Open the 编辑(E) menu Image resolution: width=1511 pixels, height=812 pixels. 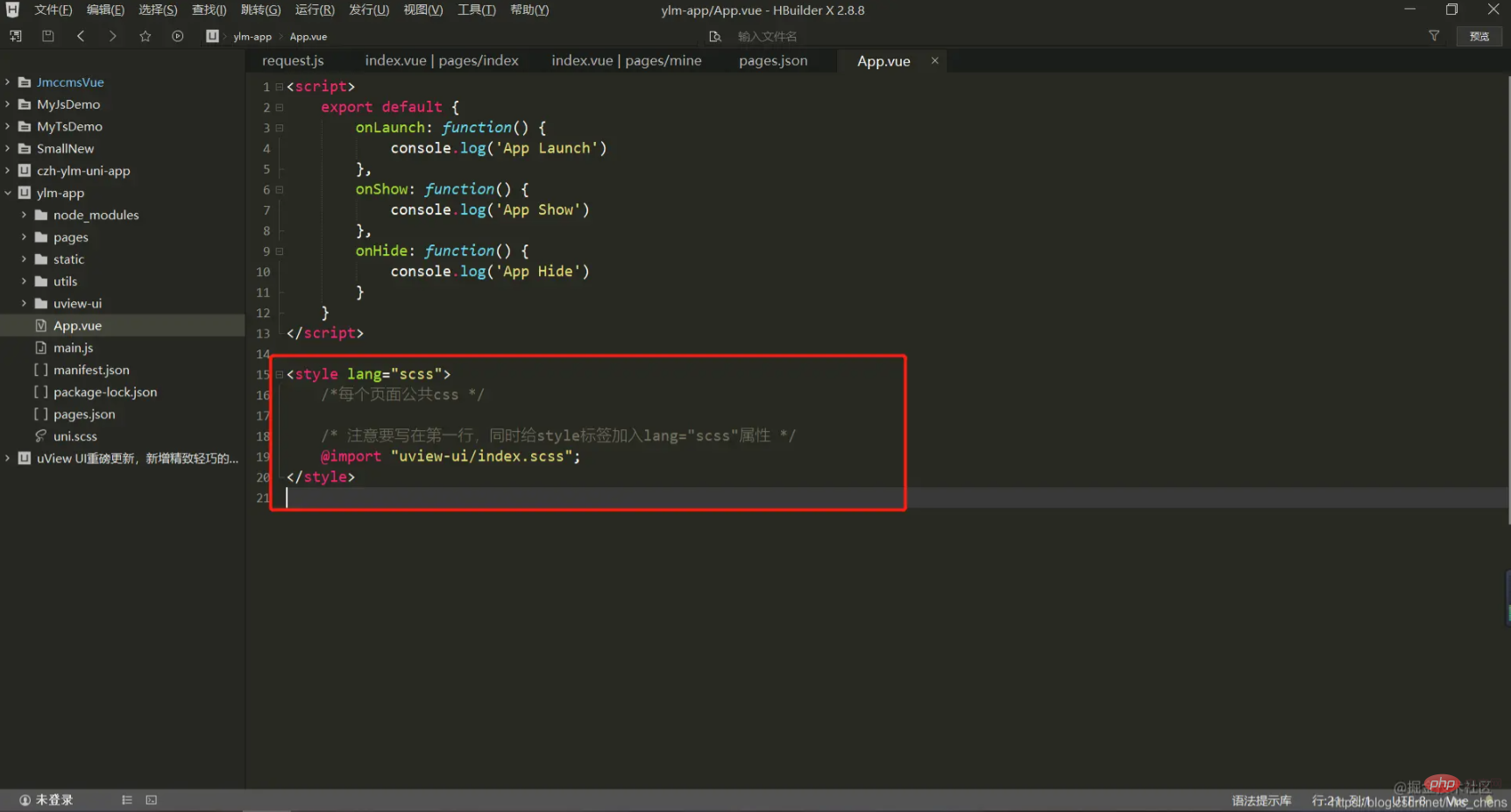point(105,10)
